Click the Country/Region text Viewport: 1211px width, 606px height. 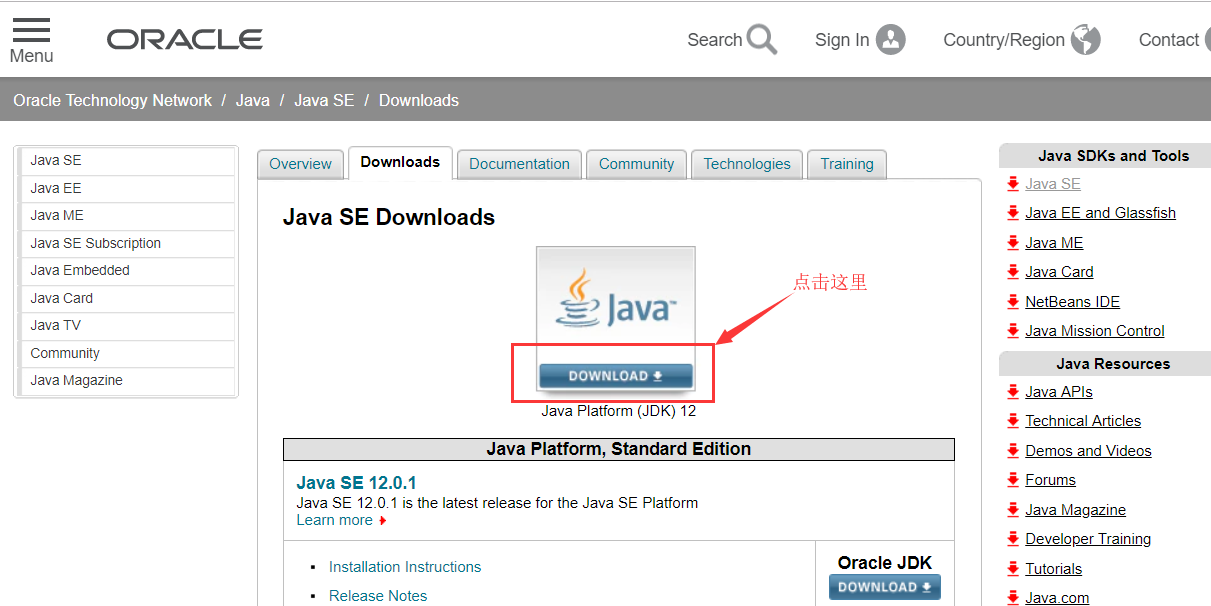(x=1004, y=40)
